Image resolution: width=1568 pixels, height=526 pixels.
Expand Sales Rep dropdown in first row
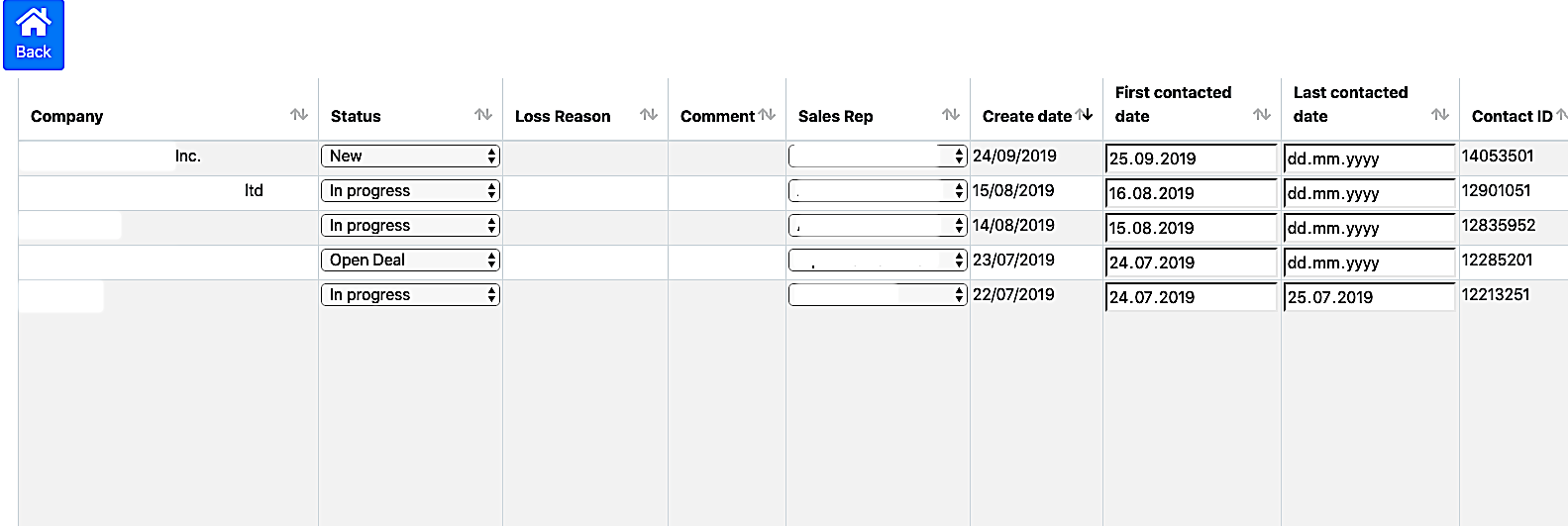[x=878, y=157]
